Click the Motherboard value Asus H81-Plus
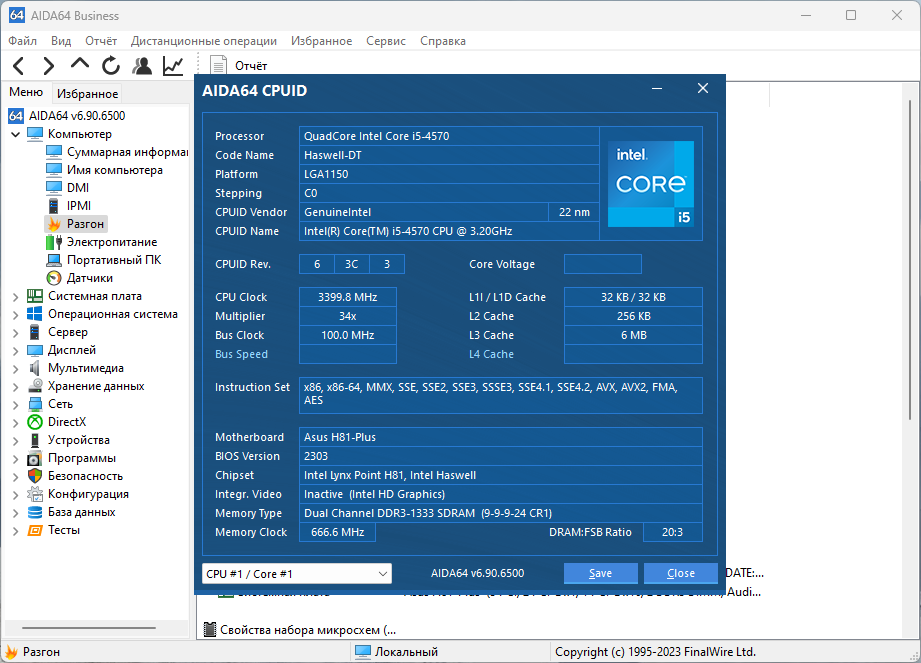 500,437
